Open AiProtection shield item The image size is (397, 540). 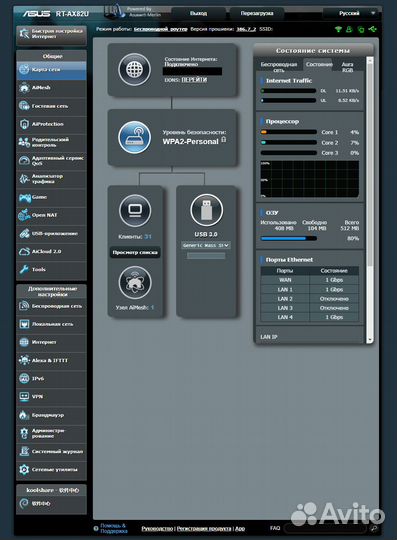[51, 124]
